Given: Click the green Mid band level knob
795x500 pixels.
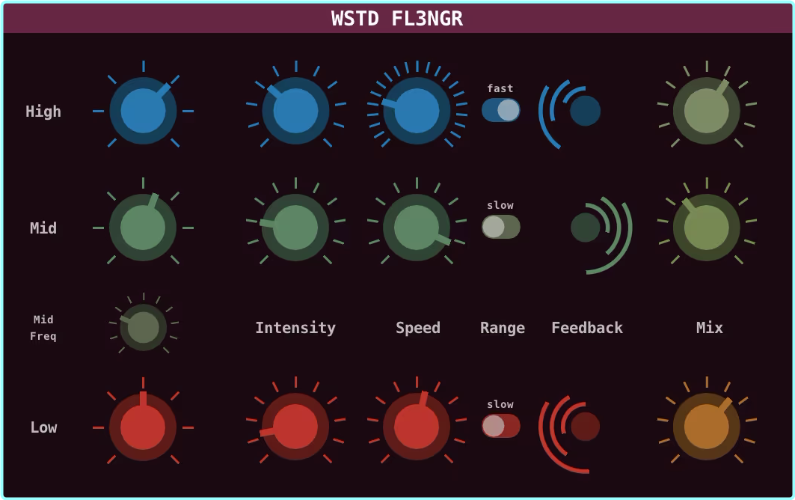Looking at the screenshot, I should (143, 228).
